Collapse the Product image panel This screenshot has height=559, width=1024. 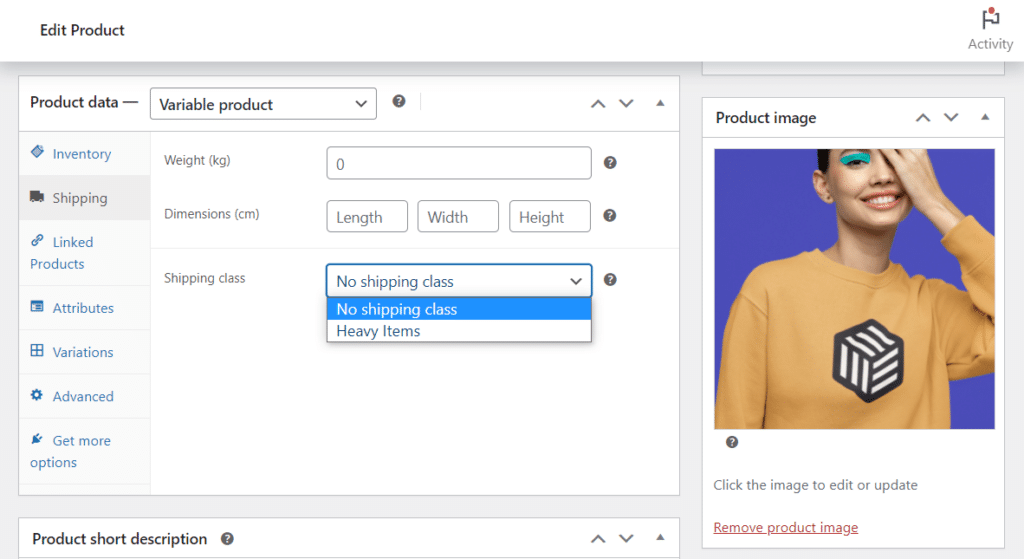pyautogui.click(x=985, y=118)
